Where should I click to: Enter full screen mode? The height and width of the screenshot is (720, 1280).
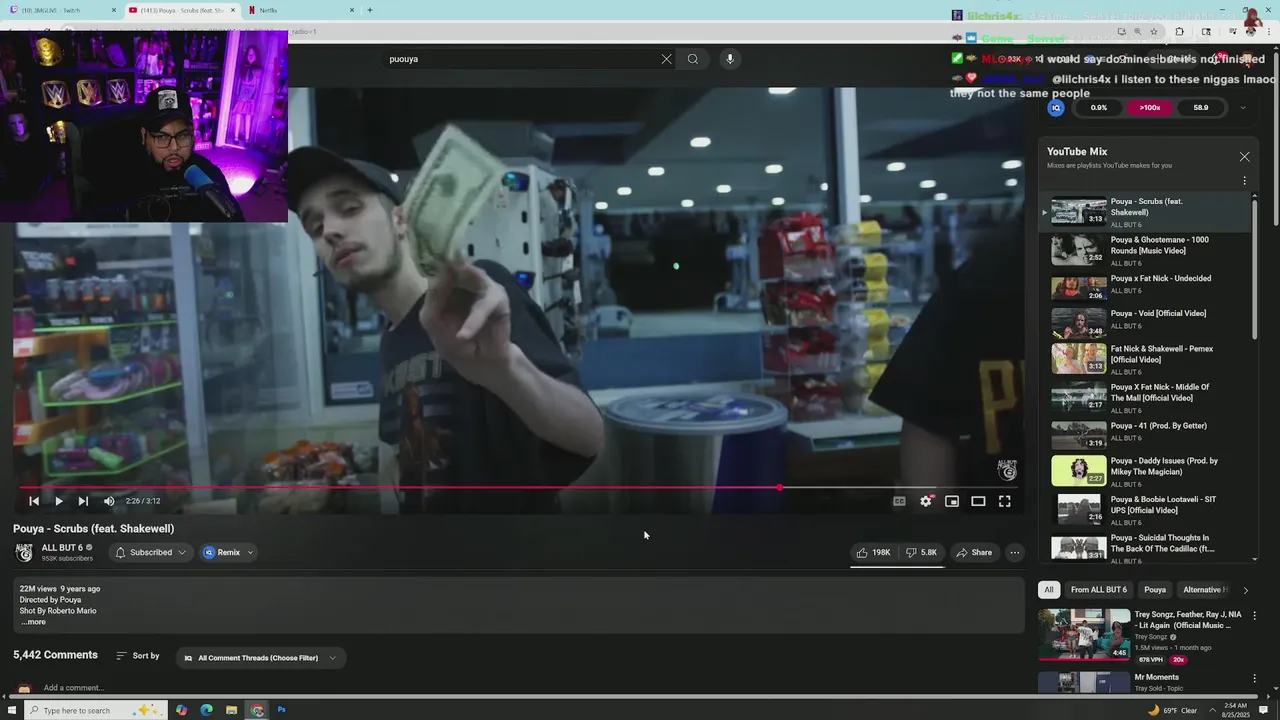click(x=1004, y=501)
